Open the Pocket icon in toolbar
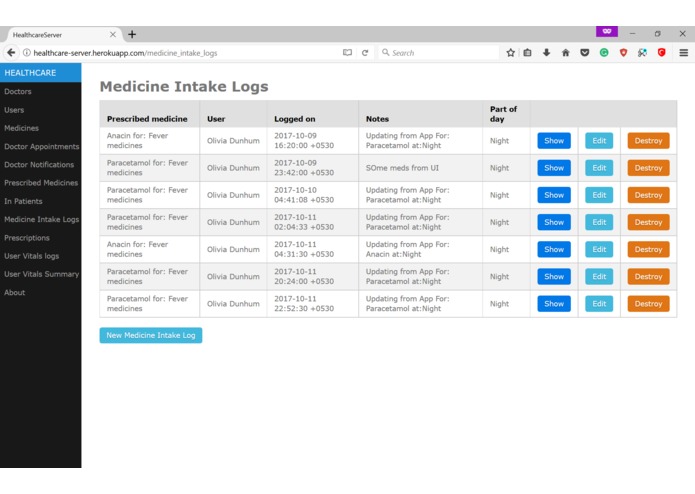Viewport: 695px width, 494px height. pyautogui.click(x=585, y=53)
